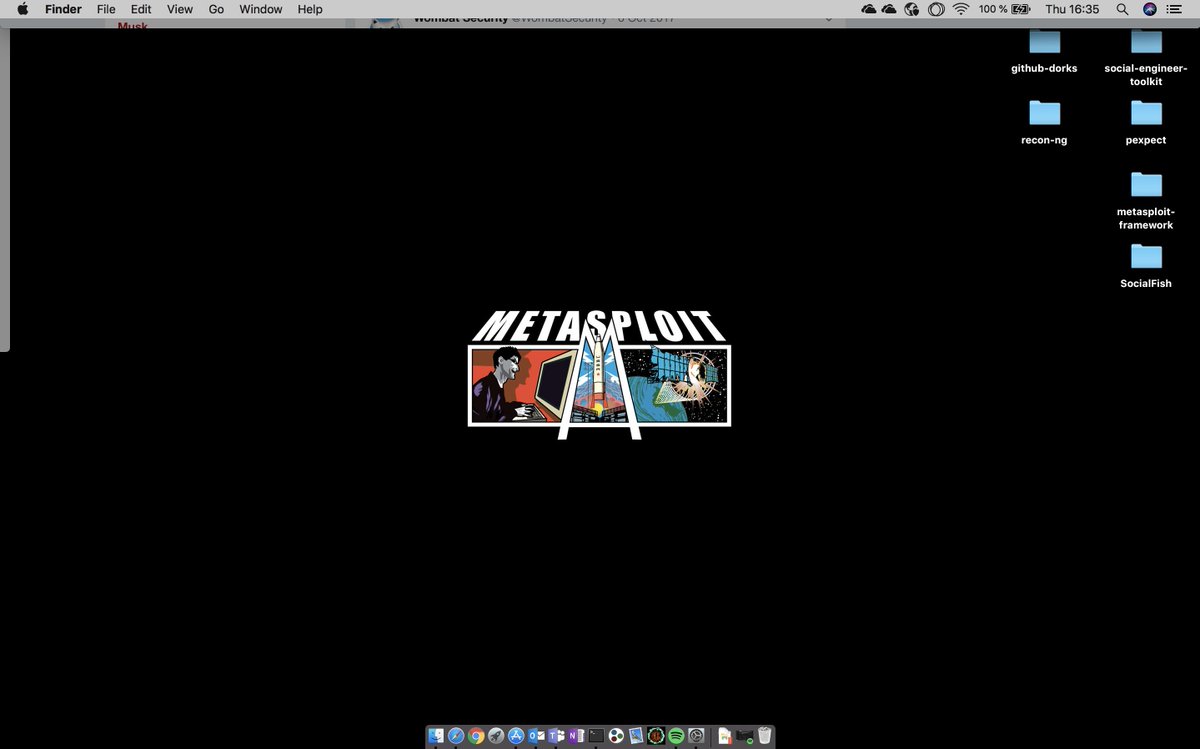The width and height of the screenshot is (1200, 749).
Task: Open the Finder application menu
Action: [63, 9]
